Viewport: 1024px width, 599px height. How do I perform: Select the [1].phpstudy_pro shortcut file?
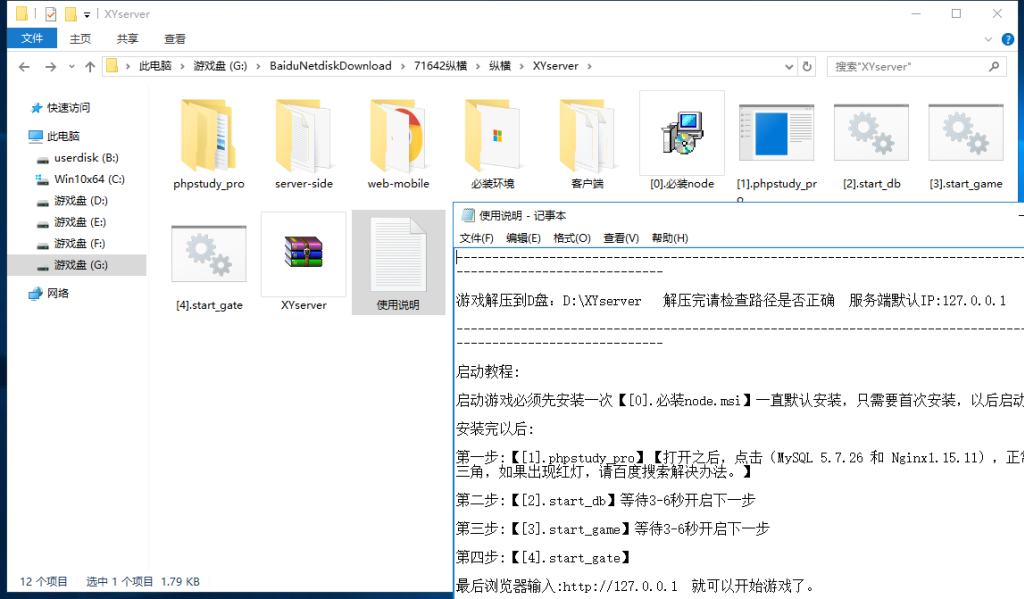(776, 145)
